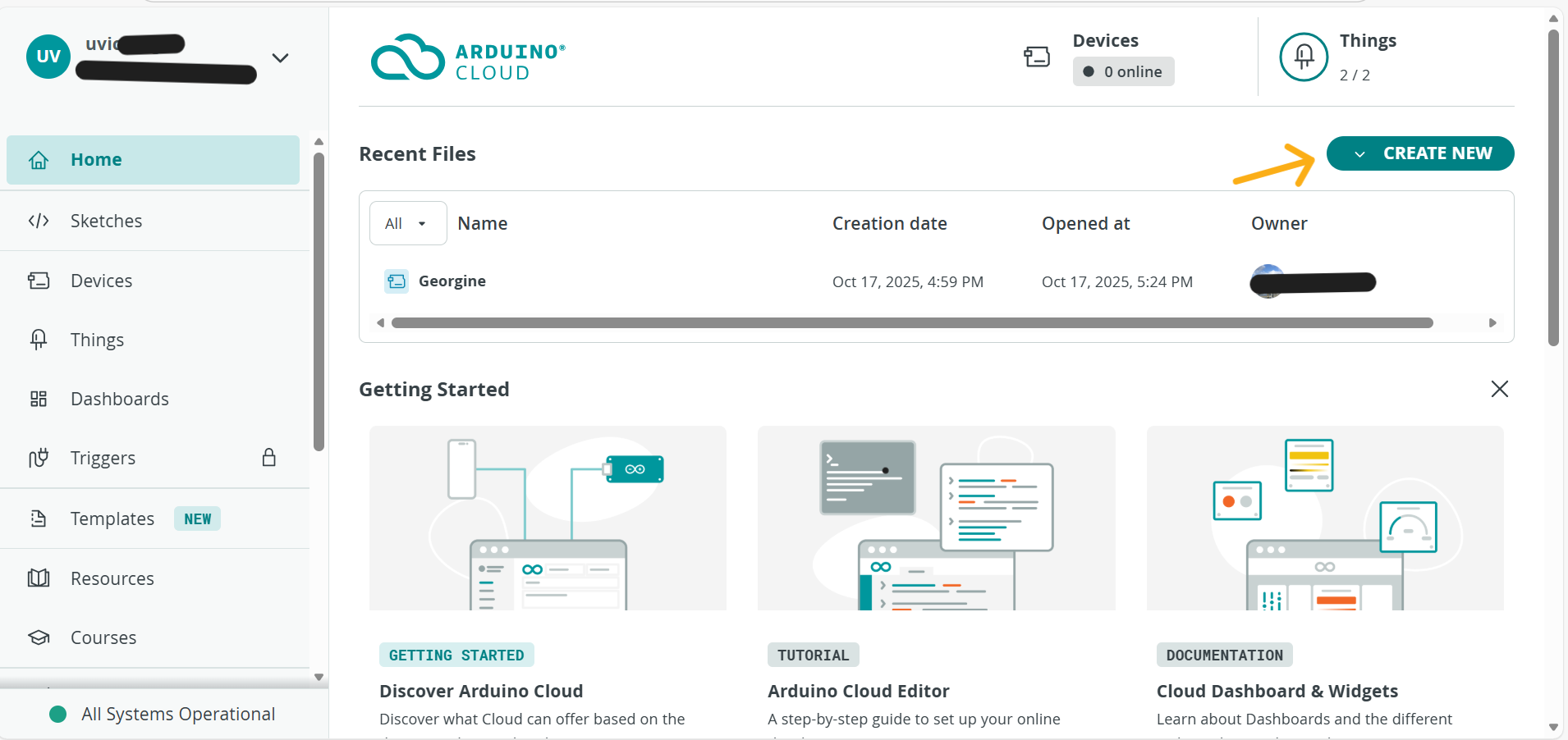Open the CREATE NEW dropdown arrow

[x=1359, y=153]
